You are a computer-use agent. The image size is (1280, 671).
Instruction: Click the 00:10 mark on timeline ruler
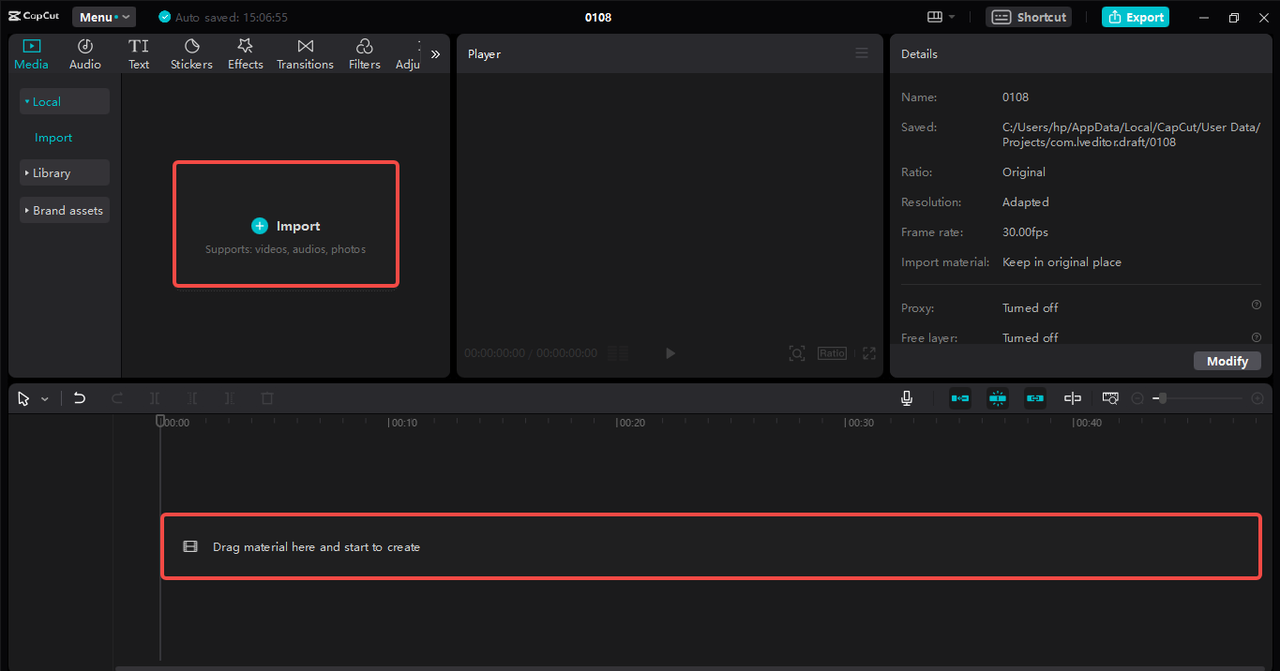pyautogui.click(x=403, y=423)
